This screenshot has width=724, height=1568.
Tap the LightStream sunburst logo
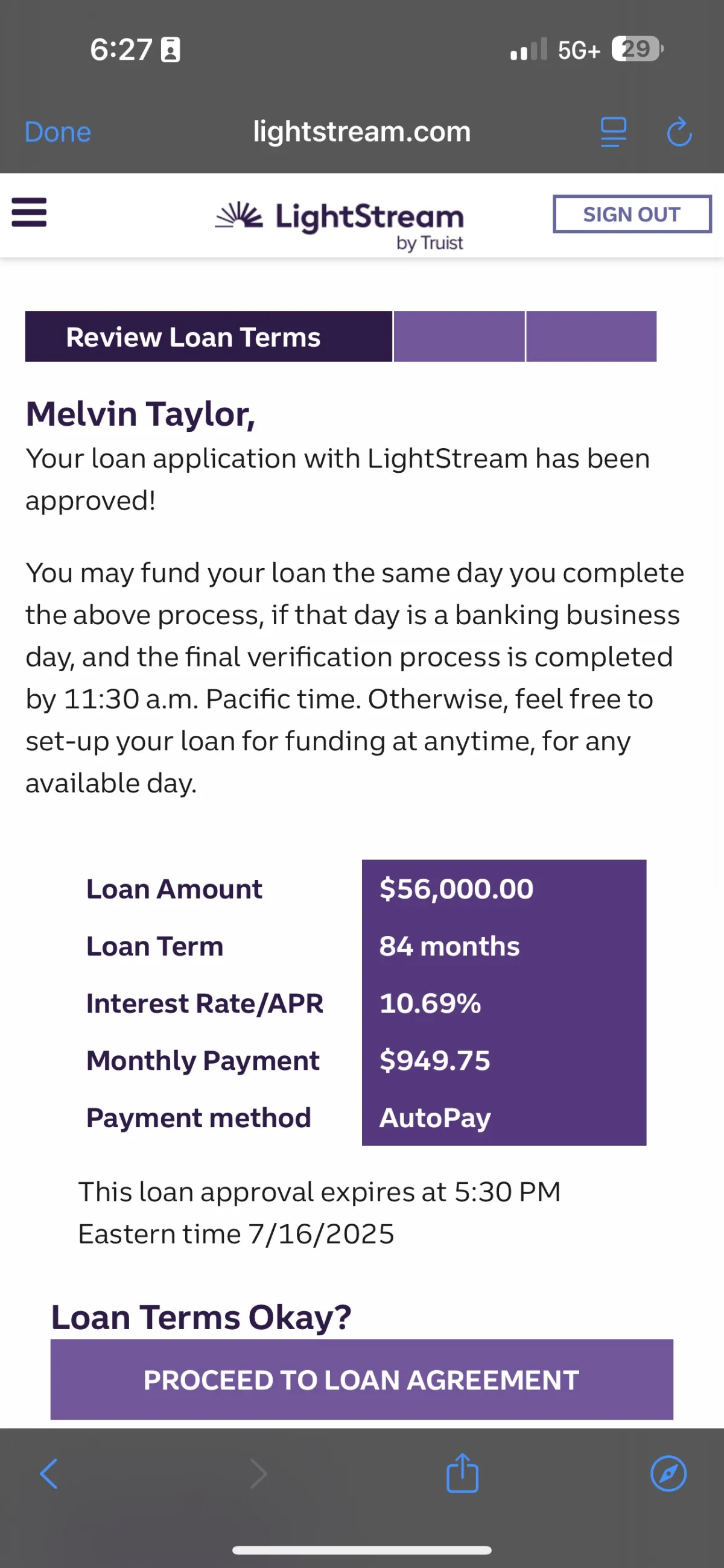pos(239,215)
